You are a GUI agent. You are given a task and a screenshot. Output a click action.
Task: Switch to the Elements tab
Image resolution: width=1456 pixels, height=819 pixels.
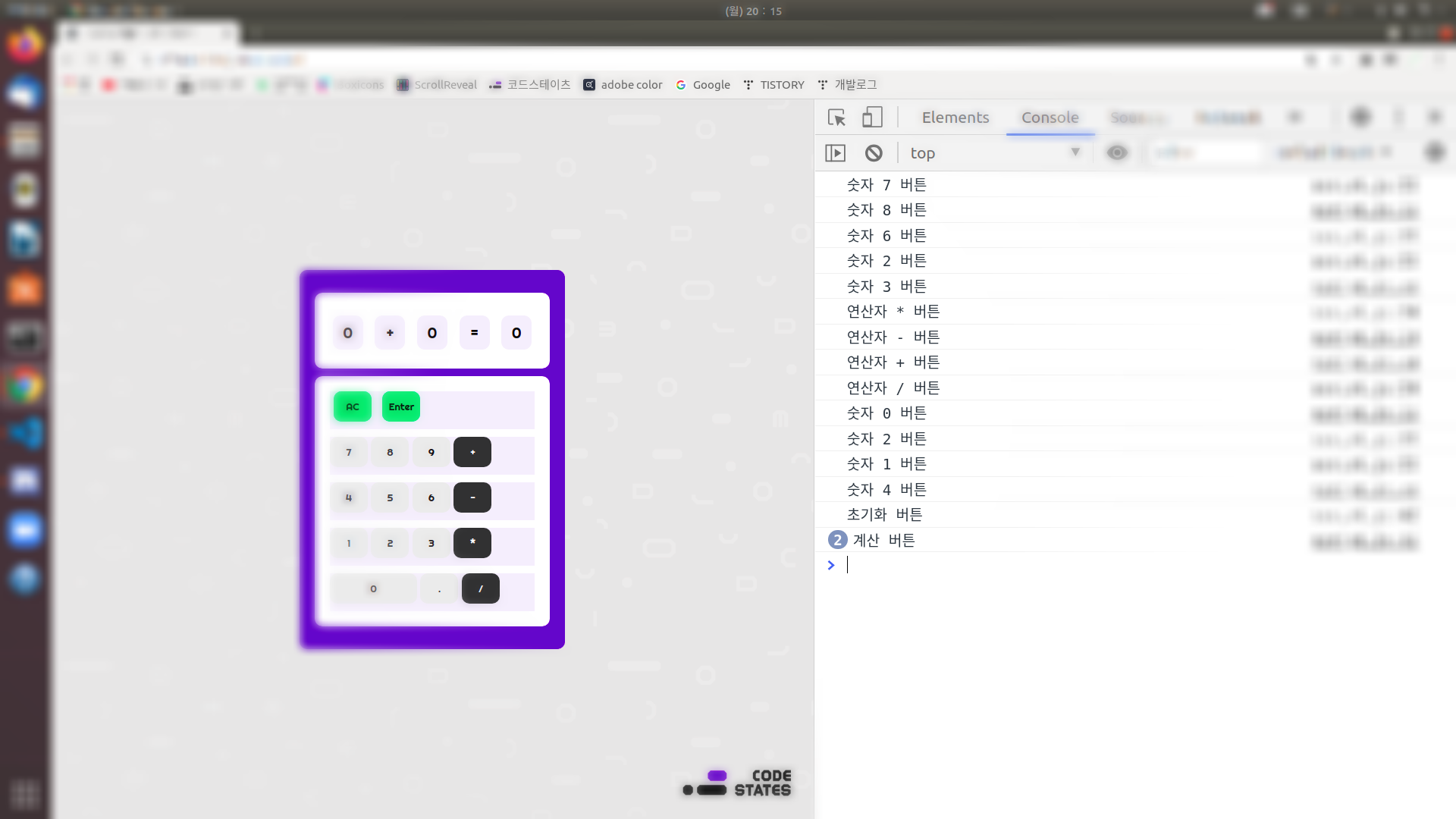[x=955, y=118]
